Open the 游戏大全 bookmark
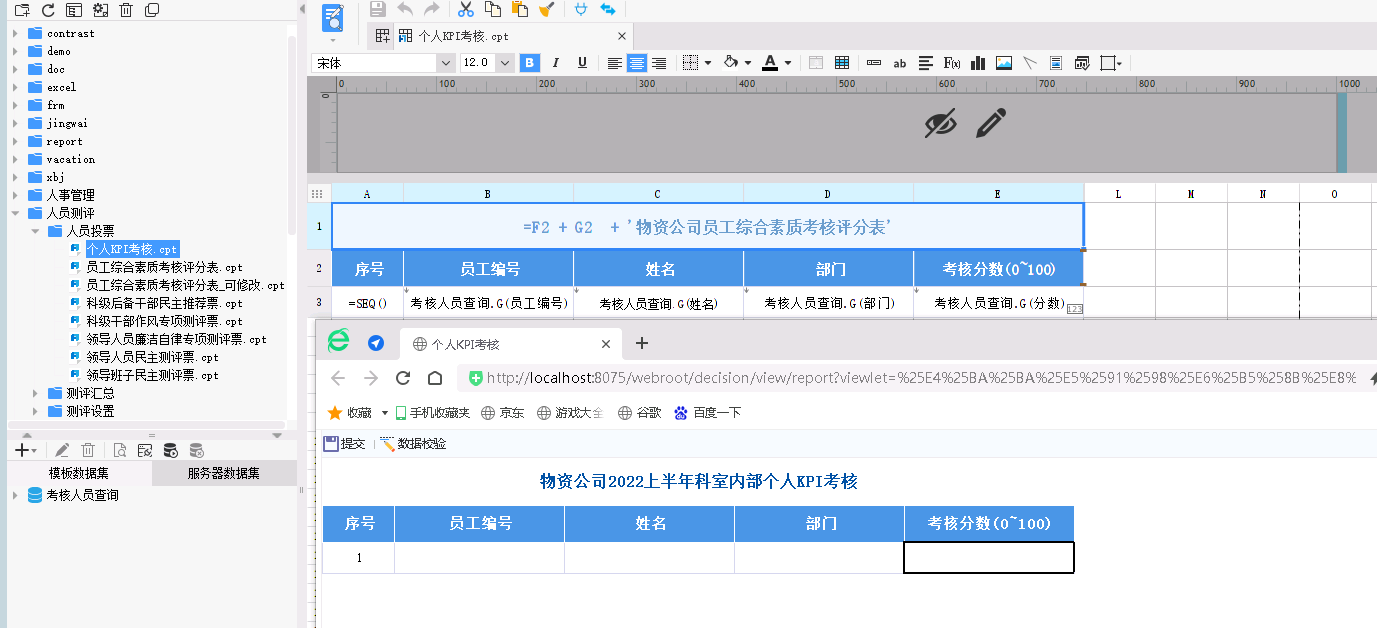Screen dimensions: 1377x628 [x=571, y=412]
